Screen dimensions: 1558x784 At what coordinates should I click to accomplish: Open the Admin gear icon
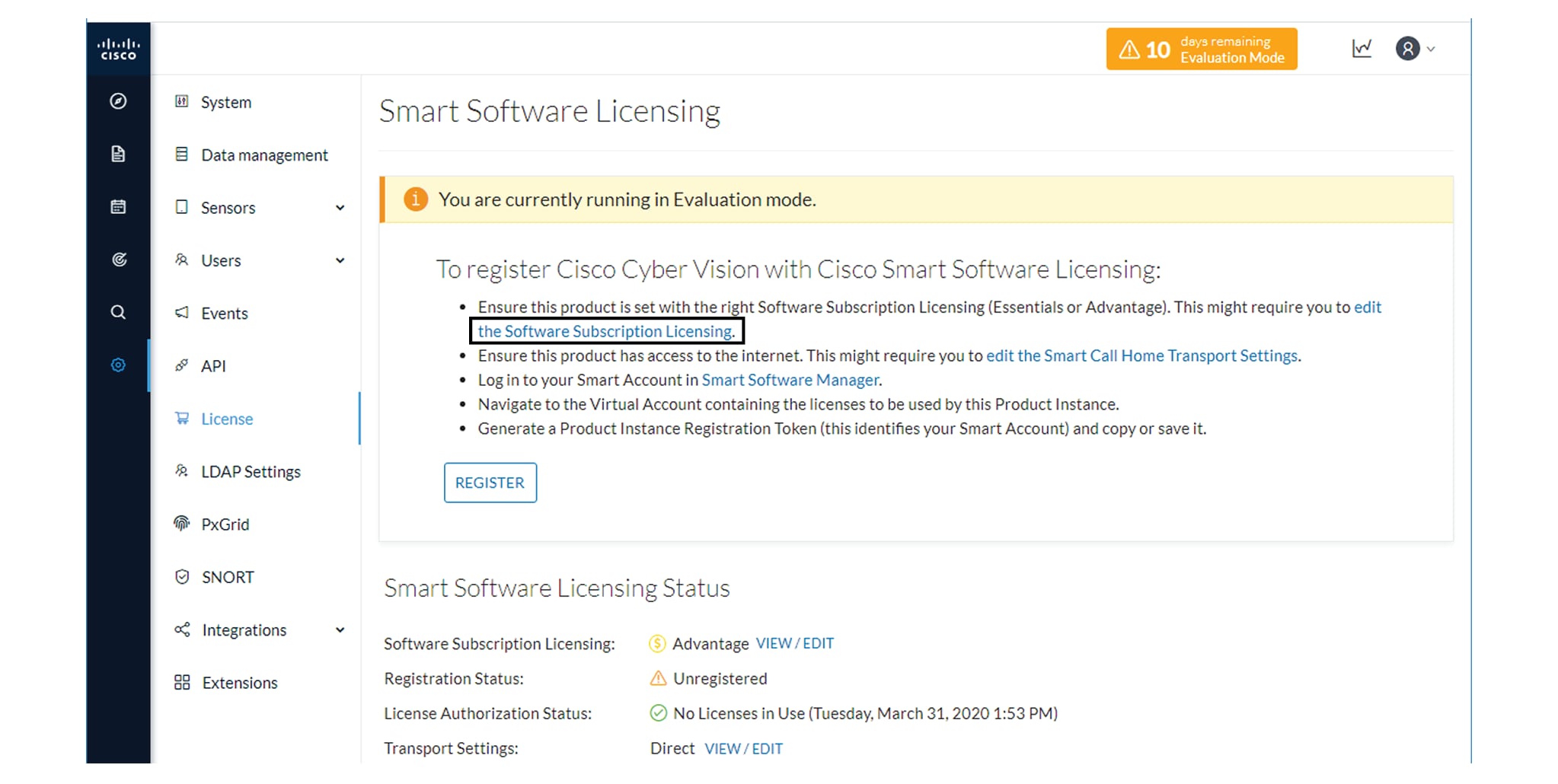click(x=118, y=365)
